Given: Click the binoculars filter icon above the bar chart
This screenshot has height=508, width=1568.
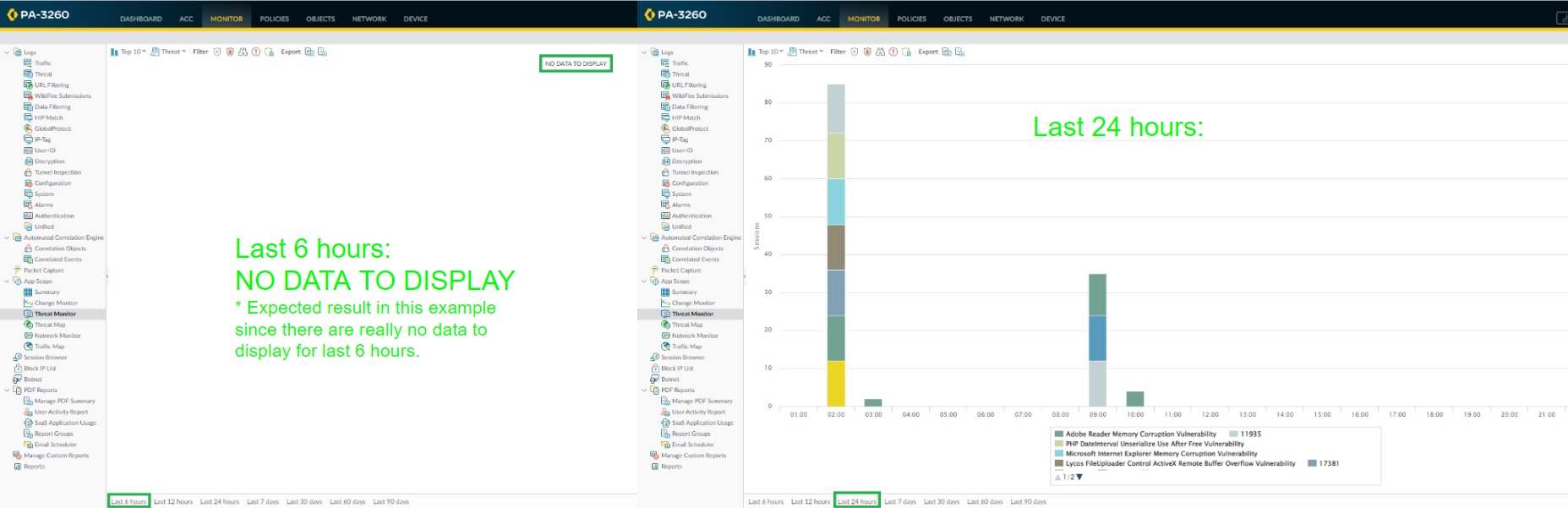Looking at the screenshot, I should click(880, 52).
